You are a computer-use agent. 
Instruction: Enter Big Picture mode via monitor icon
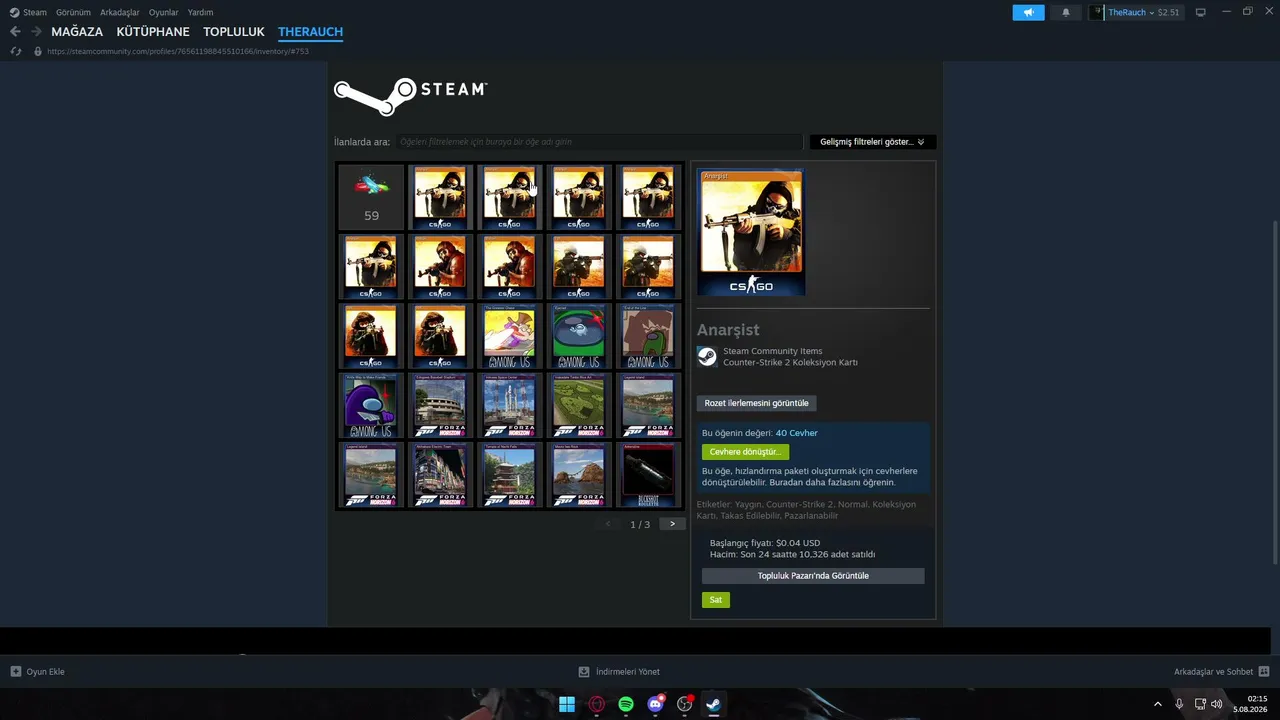[x=1201, y=12]
